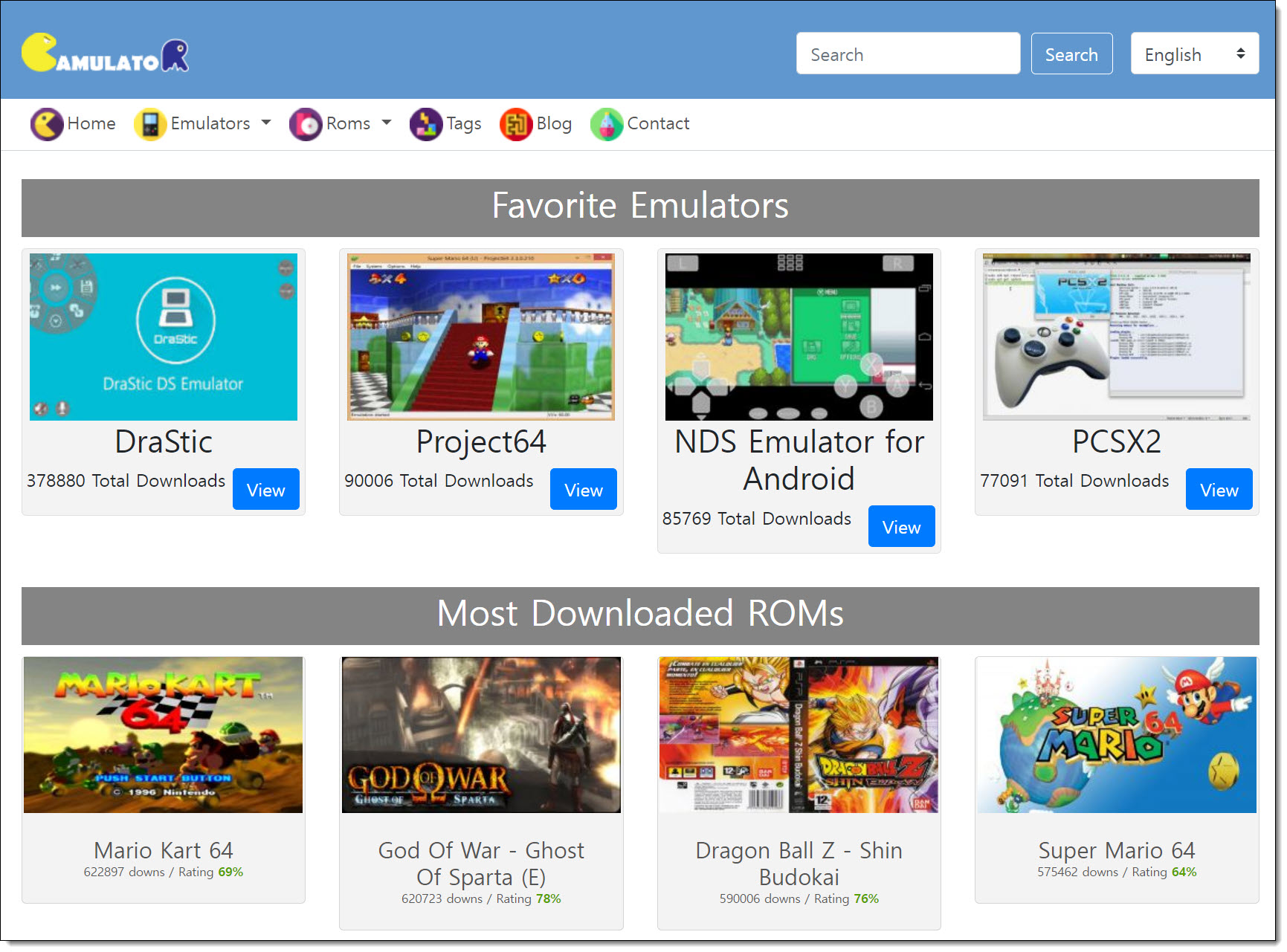Click the NDS Emulator for Android title
The height and width of the screenshot is (952, 1287).
799,460
